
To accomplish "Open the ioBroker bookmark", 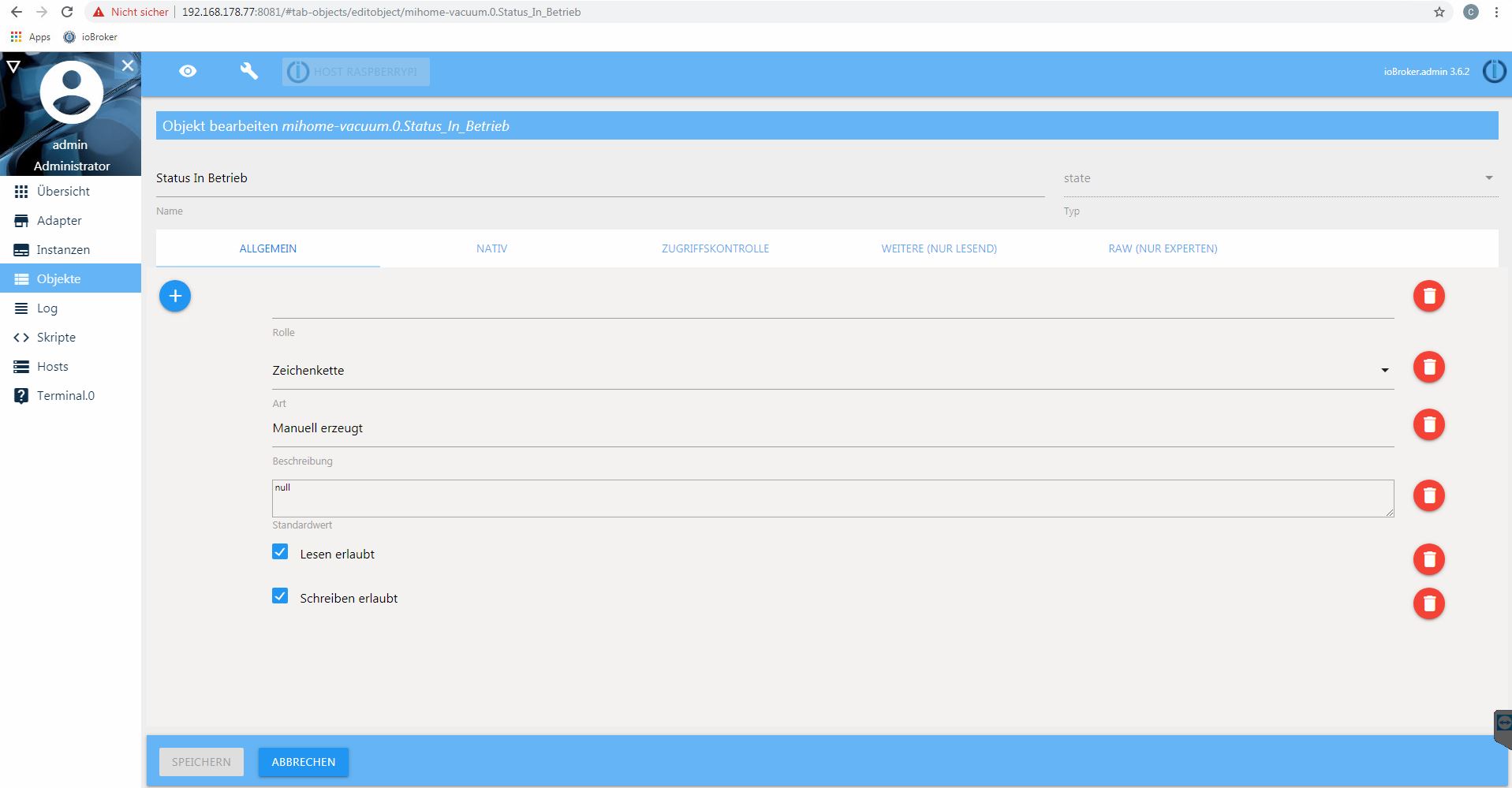I will (x=91, y=37).
